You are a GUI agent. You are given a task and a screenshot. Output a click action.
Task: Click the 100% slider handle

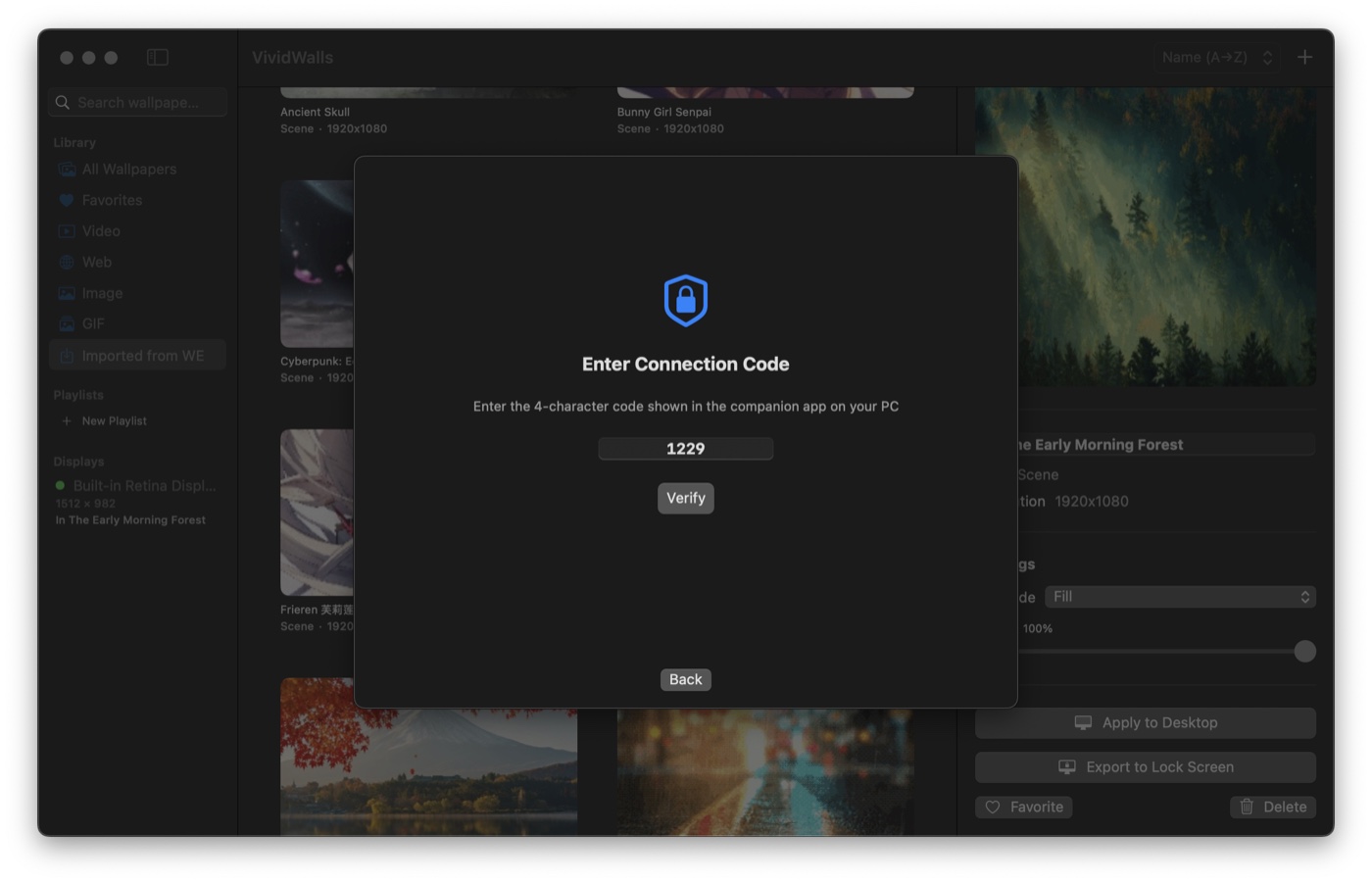tap(1304, 651)
